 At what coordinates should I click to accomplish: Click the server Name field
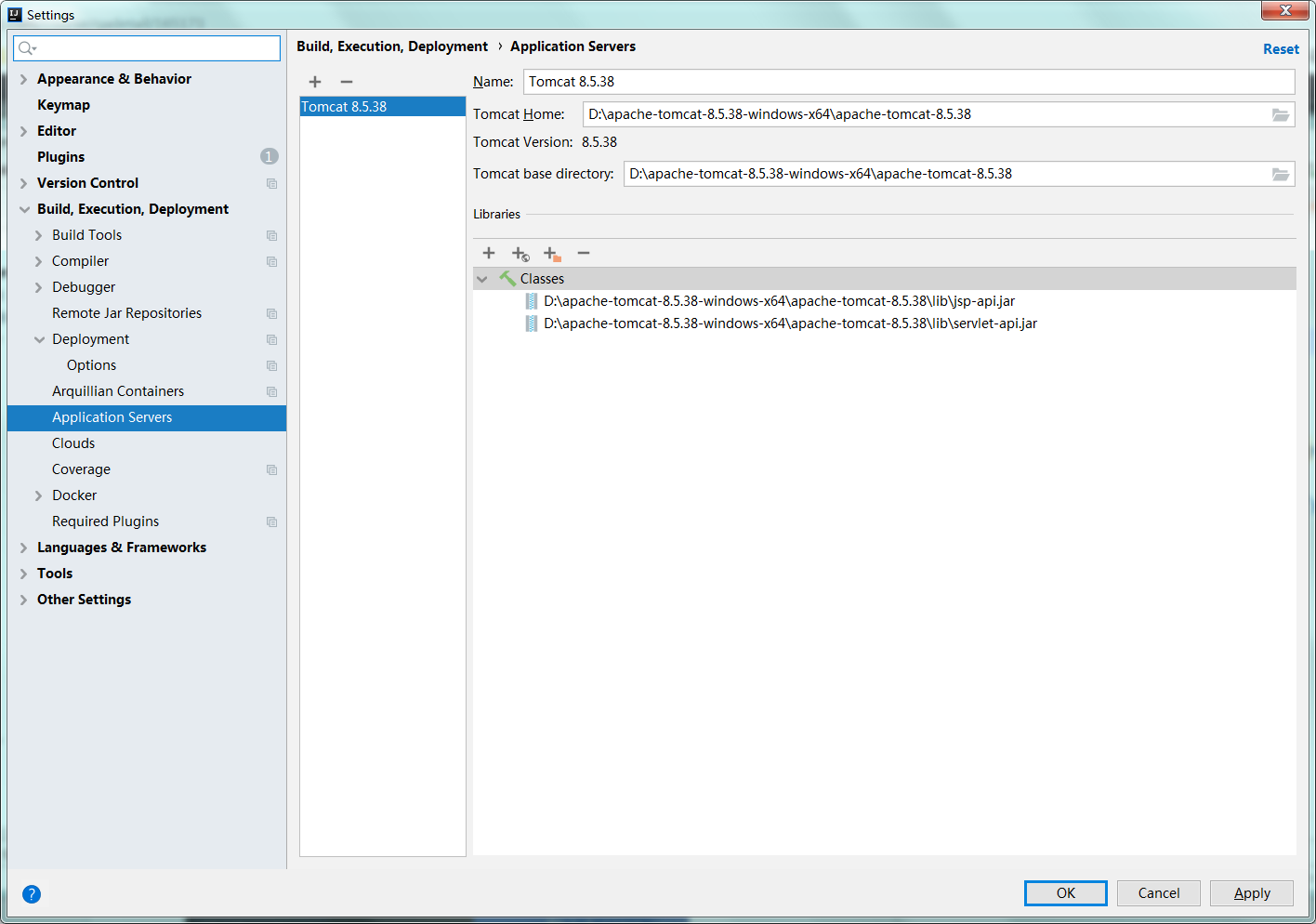coord(909,82)
